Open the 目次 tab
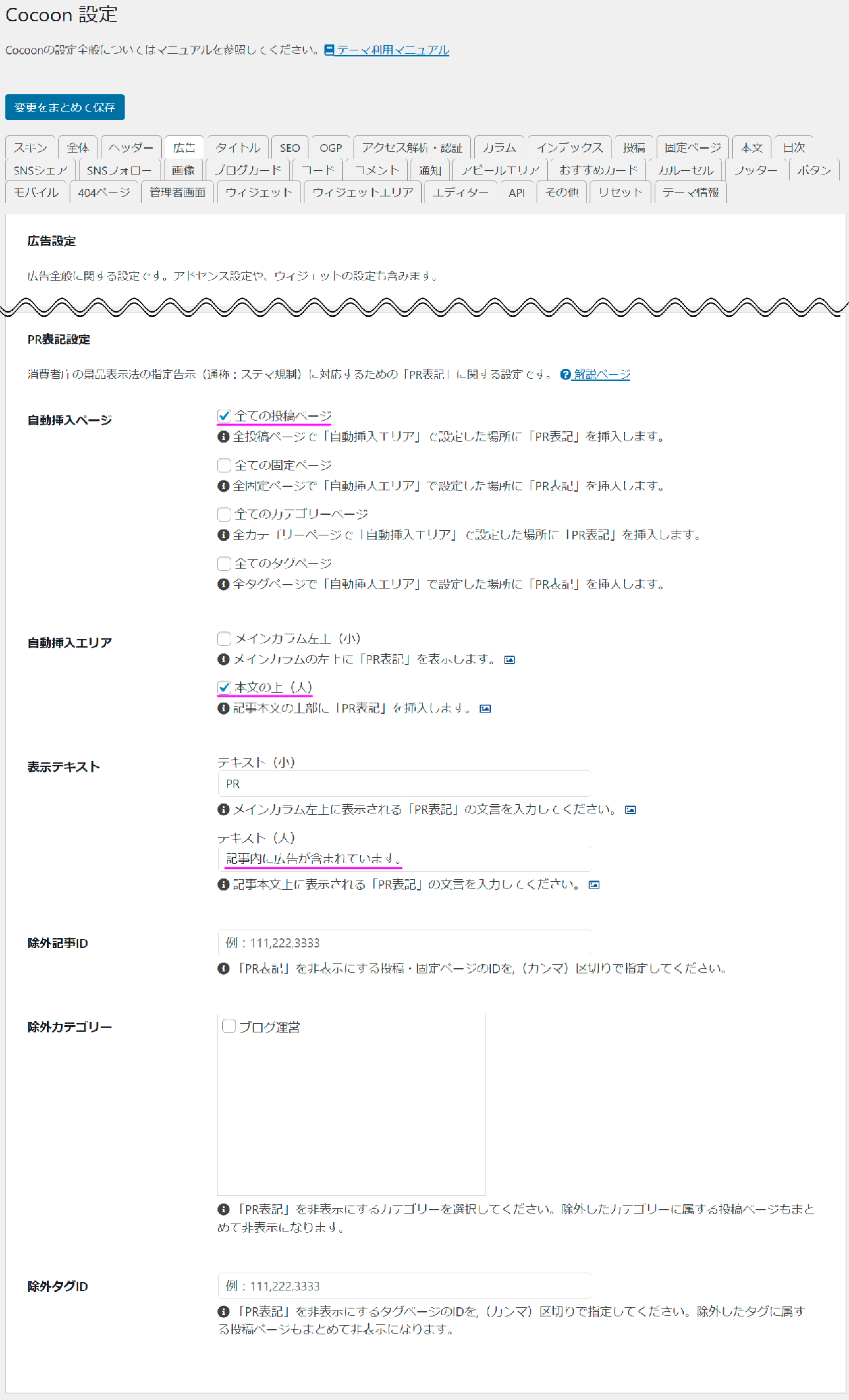849x1400 pixels. (794, 147)
